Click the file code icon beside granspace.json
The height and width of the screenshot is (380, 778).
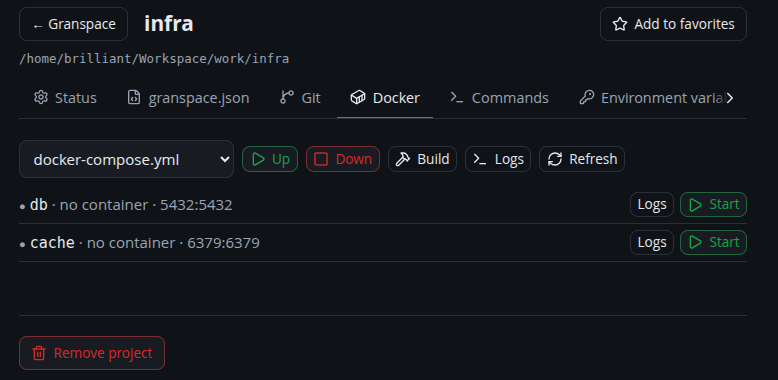point(134,97)
